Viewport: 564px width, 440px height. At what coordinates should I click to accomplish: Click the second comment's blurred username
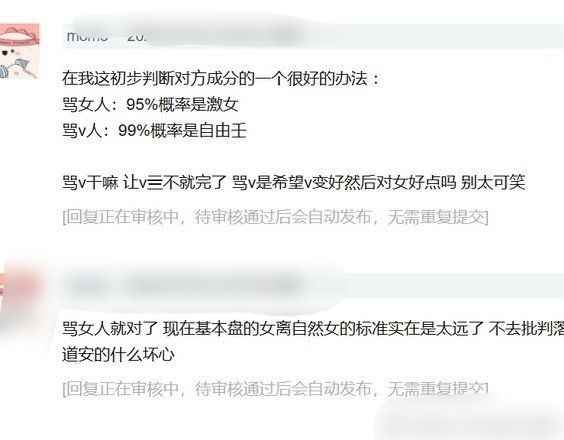click(x=85, y=286)
